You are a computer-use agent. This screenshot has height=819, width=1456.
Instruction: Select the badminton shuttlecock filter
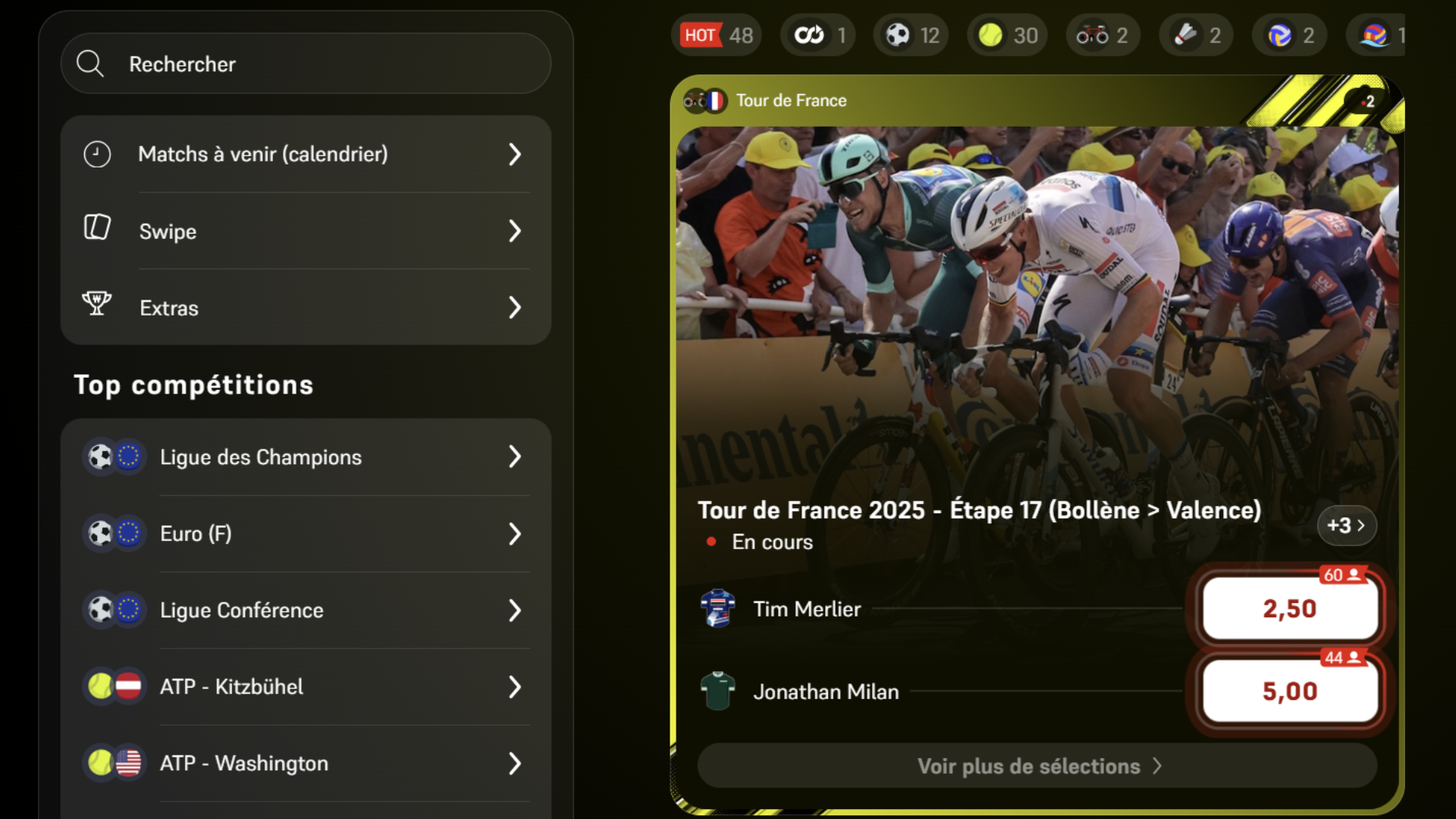(1196, 36)
